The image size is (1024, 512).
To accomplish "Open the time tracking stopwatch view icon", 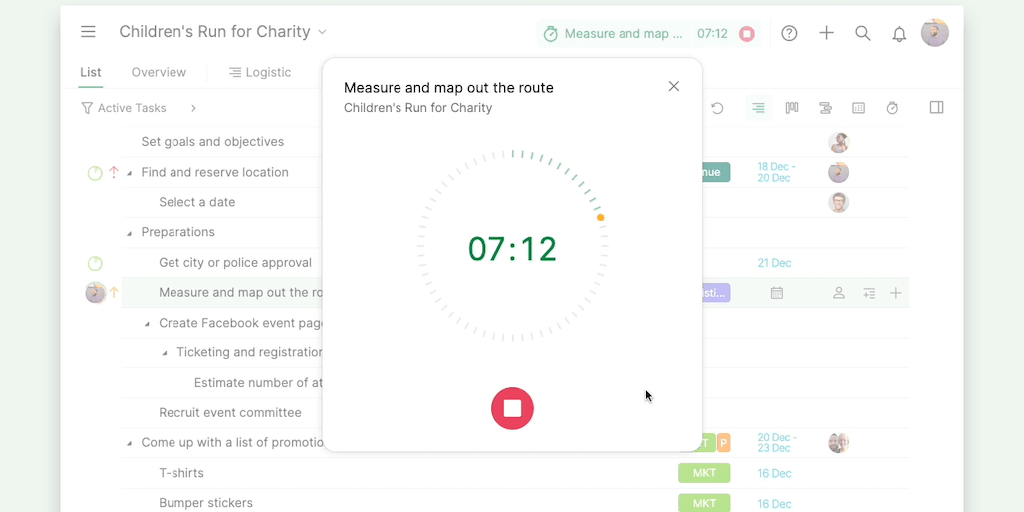I will 892,108.
